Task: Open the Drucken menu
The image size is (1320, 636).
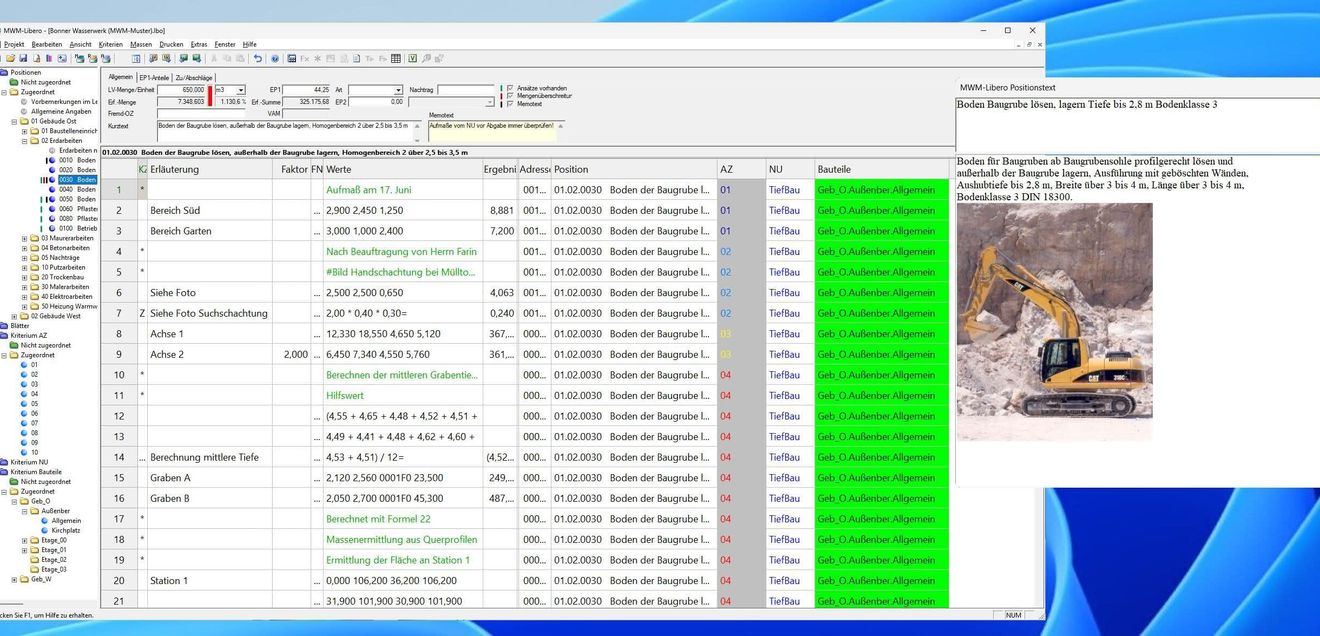Action: (x=171, y=44)
